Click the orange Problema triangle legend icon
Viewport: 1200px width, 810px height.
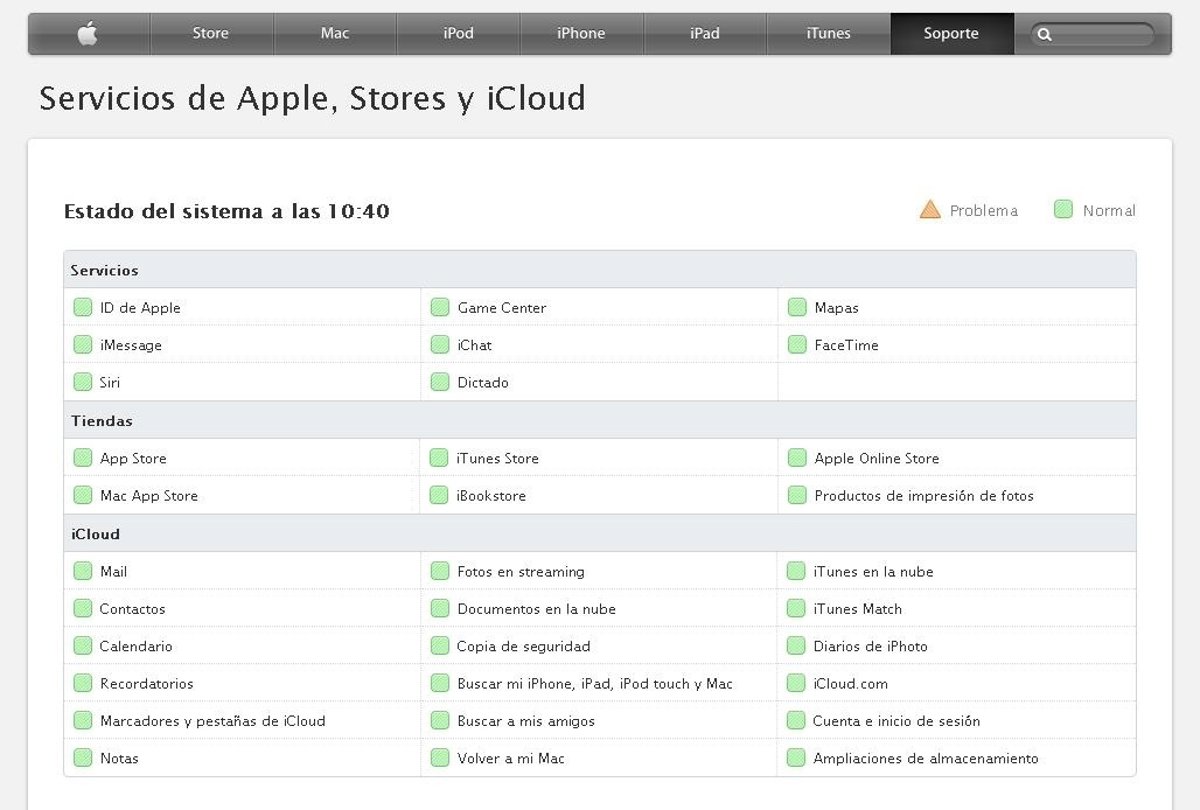(930, 210)
